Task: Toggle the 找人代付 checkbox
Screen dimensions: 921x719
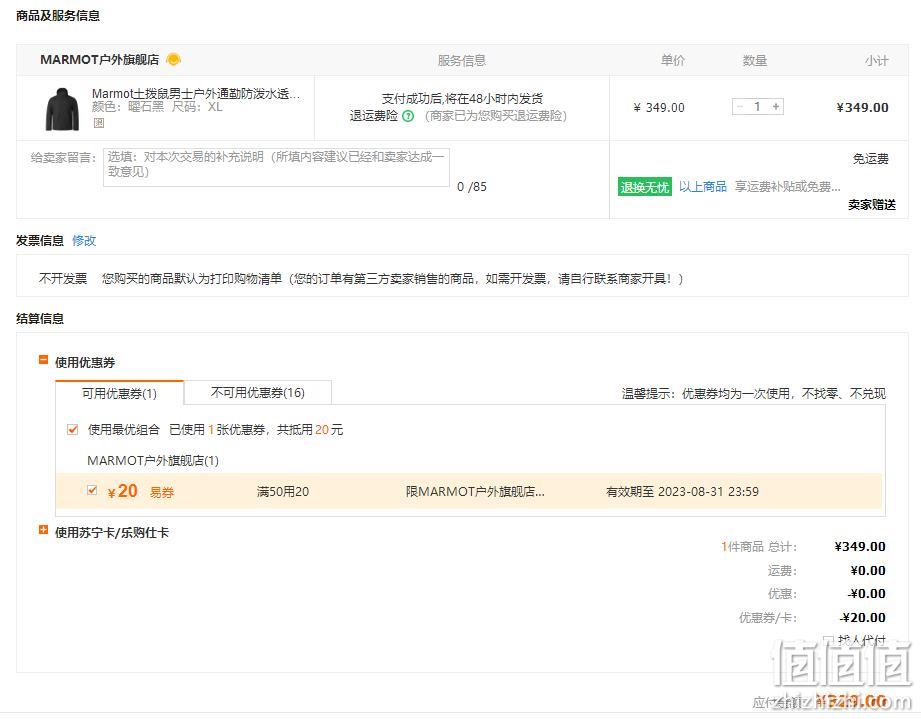Action: tap(828, 640)
